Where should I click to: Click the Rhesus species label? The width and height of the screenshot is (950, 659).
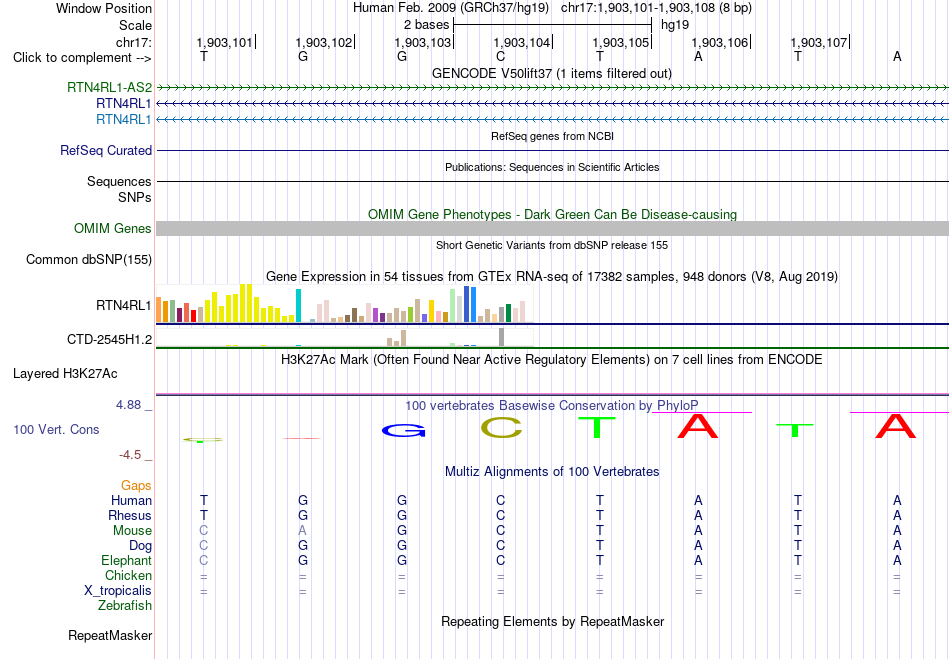click(x=130, y=515)
